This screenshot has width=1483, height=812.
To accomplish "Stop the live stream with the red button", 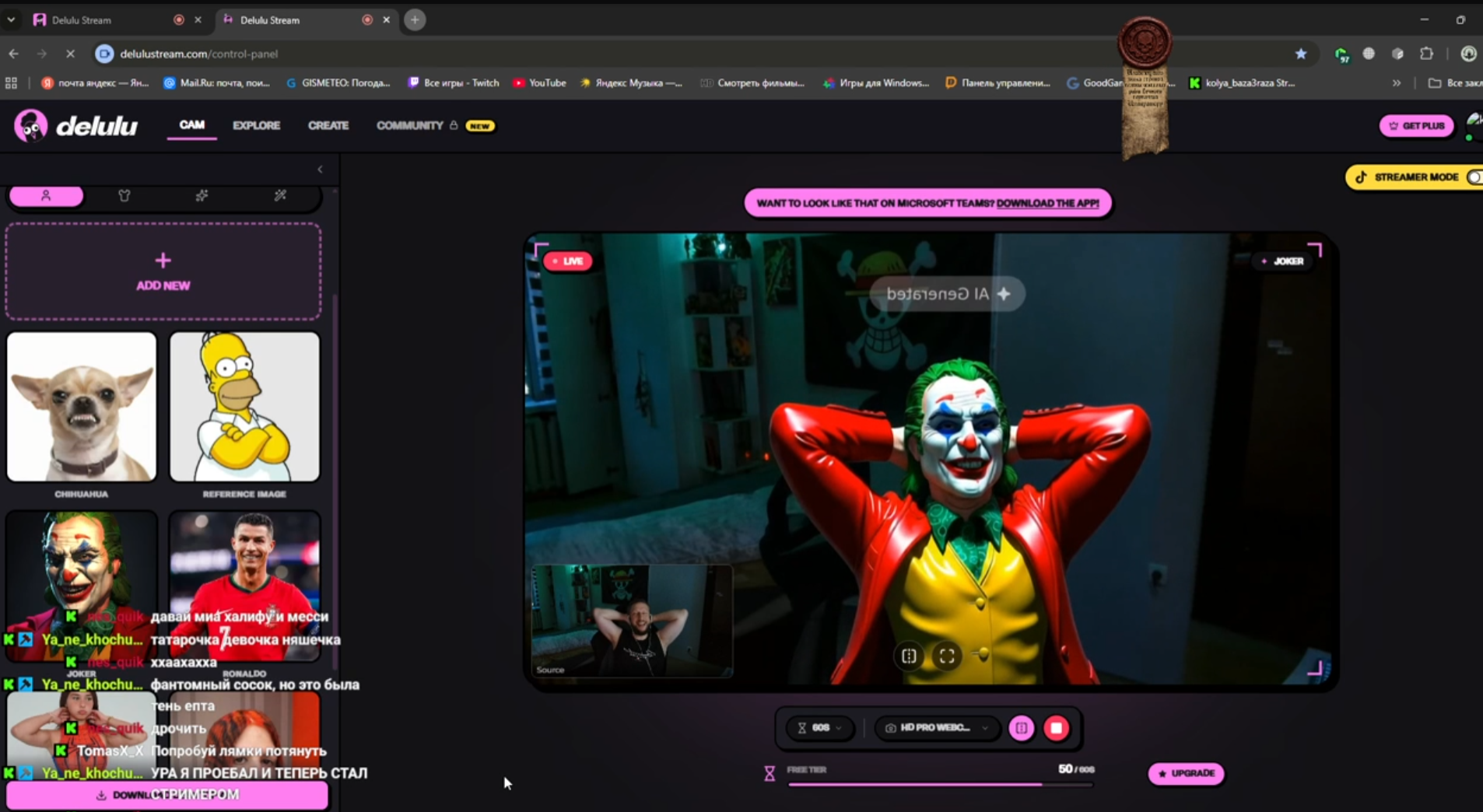I will (1057, 728).
